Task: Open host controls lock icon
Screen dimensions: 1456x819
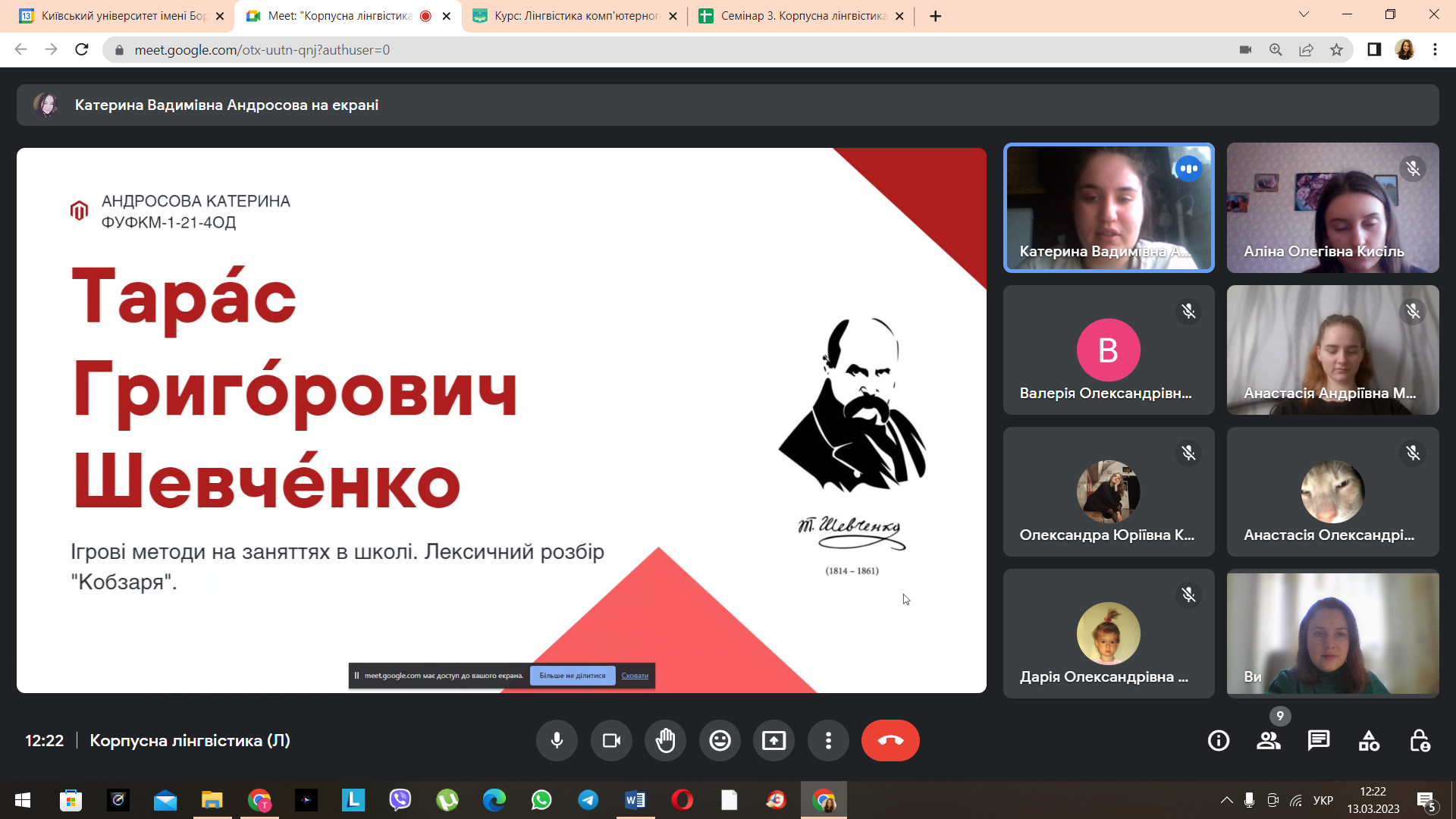Action: (1419, 741)
